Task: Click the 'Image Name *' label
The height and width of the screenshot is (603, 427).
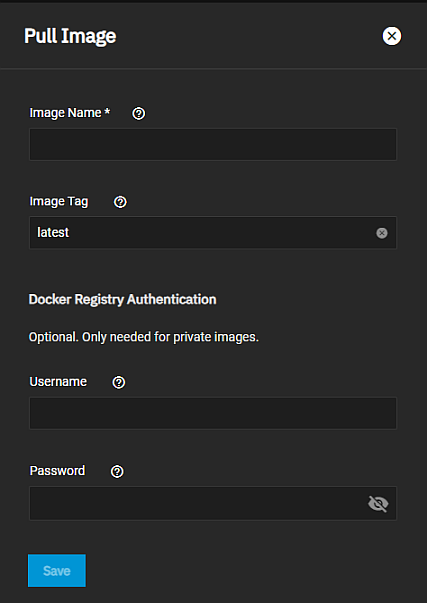Action: coord(70,113)
